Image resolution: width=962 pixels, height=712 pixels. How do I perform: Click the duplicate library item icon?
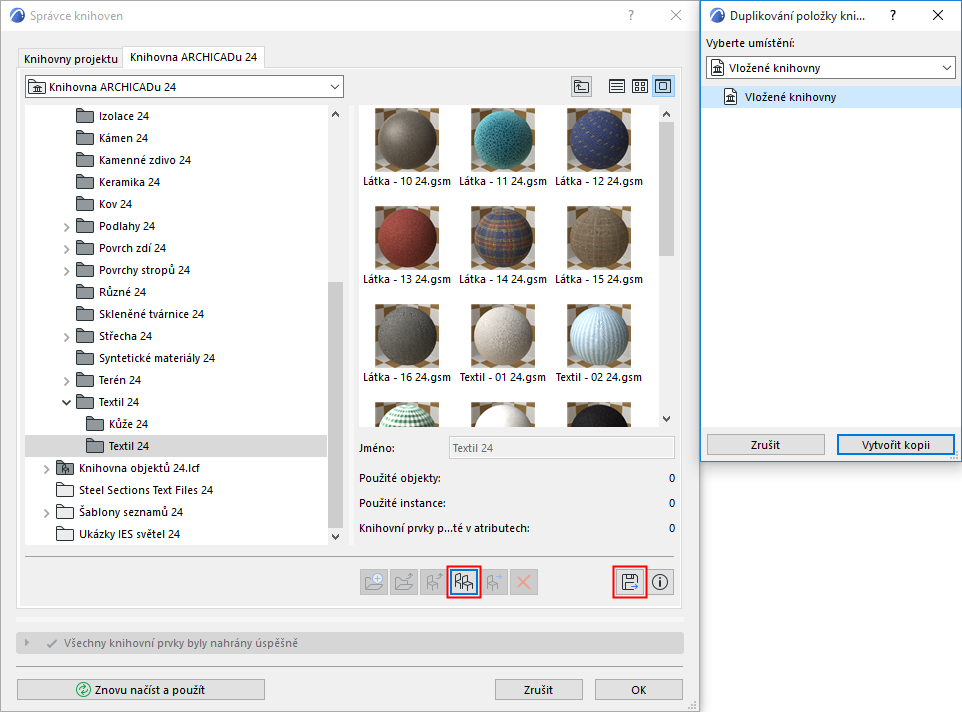tap(464, 582)
